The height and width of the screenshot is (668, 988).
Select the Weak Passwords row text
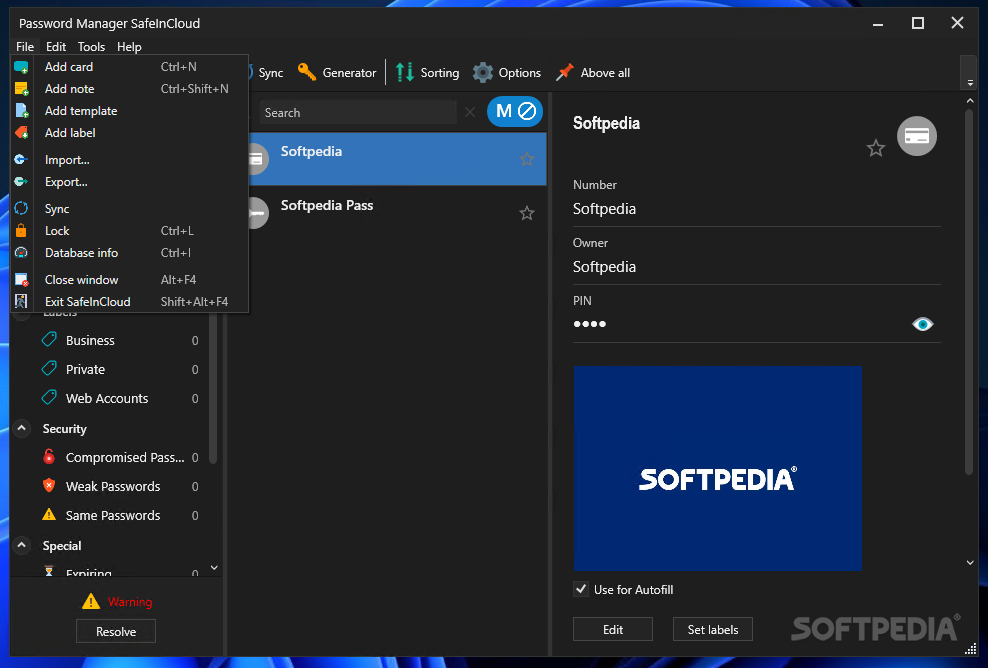tap(113, 487)
